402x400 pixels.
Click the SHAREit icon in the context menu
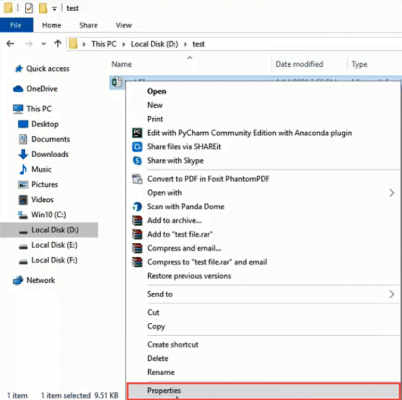[x=137, y=147]
